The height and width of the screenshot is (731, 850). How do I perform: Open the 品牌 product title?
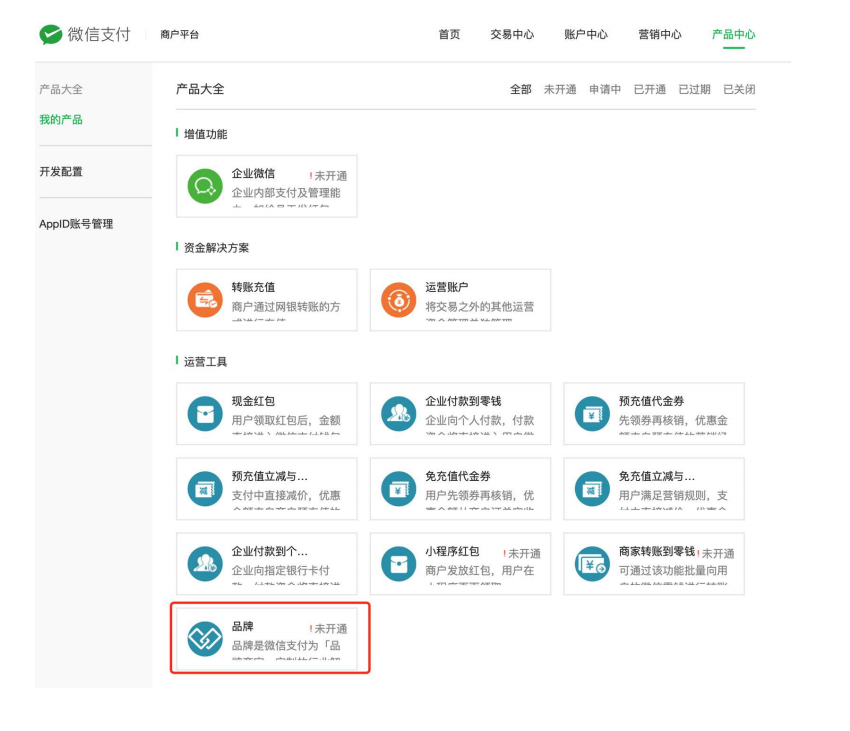[x=242, y=626]
